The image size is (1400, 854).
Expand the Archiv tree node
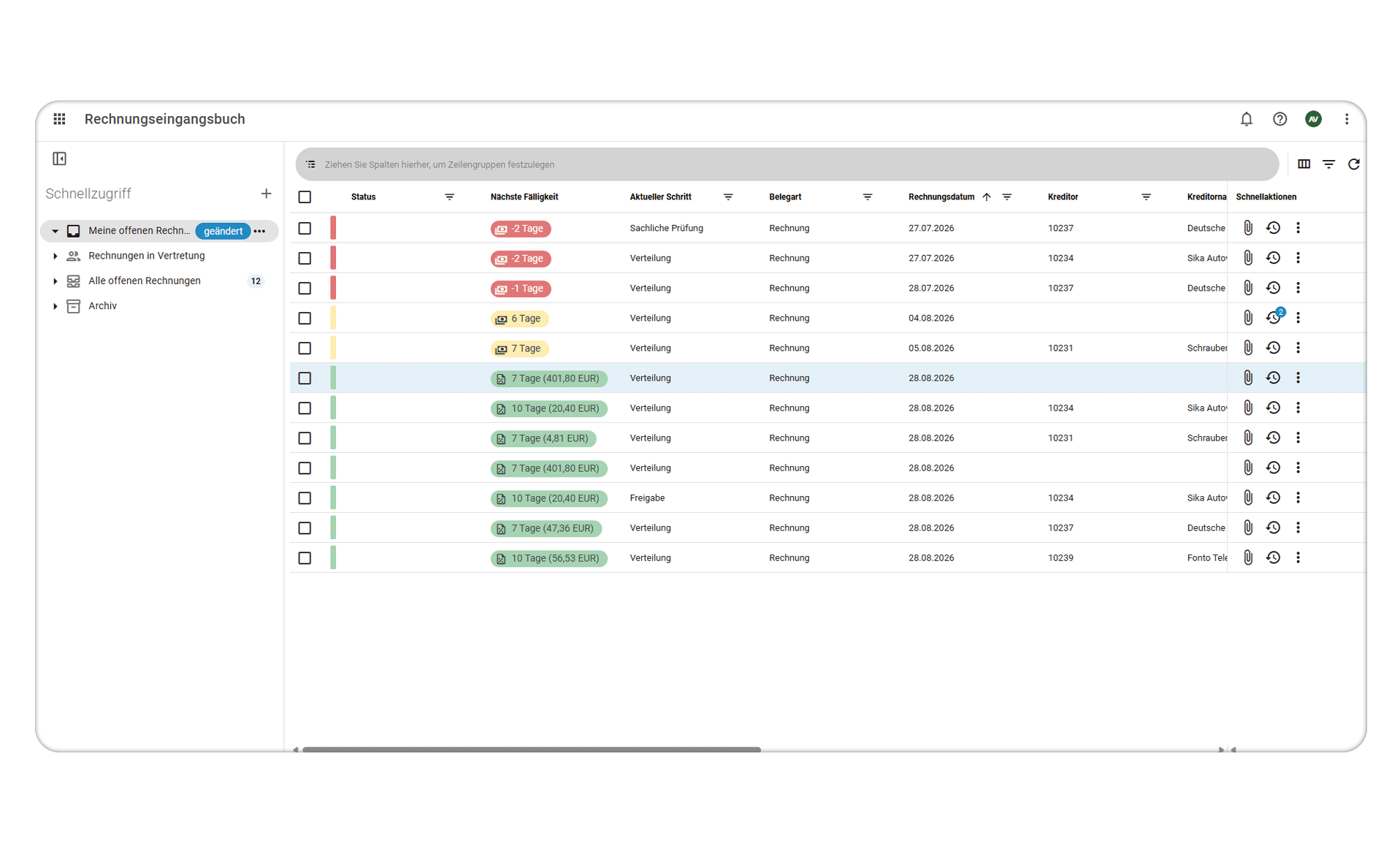tap(55, 306)
